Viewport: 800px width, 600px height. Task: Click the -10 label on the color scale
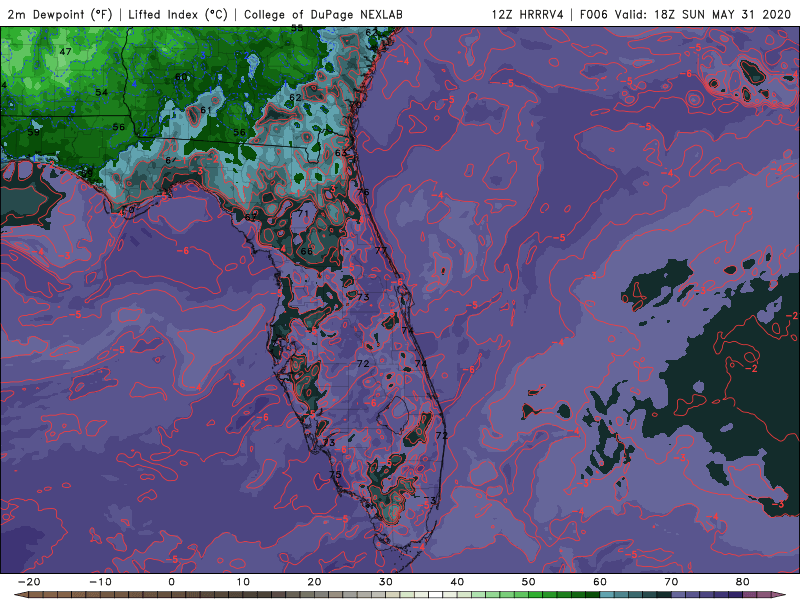[x=100, y=582]
